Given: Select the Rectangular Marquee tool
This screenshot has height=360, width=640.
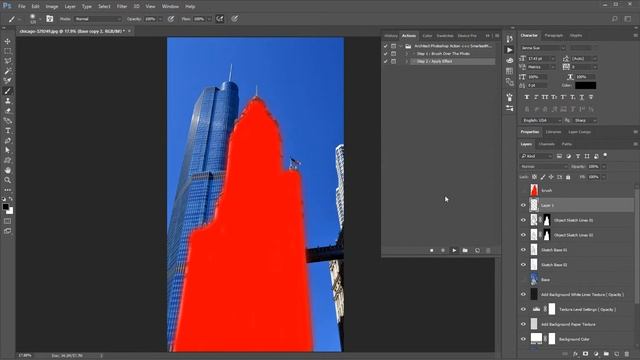Looking at the screenshot, I should point(8,51).
